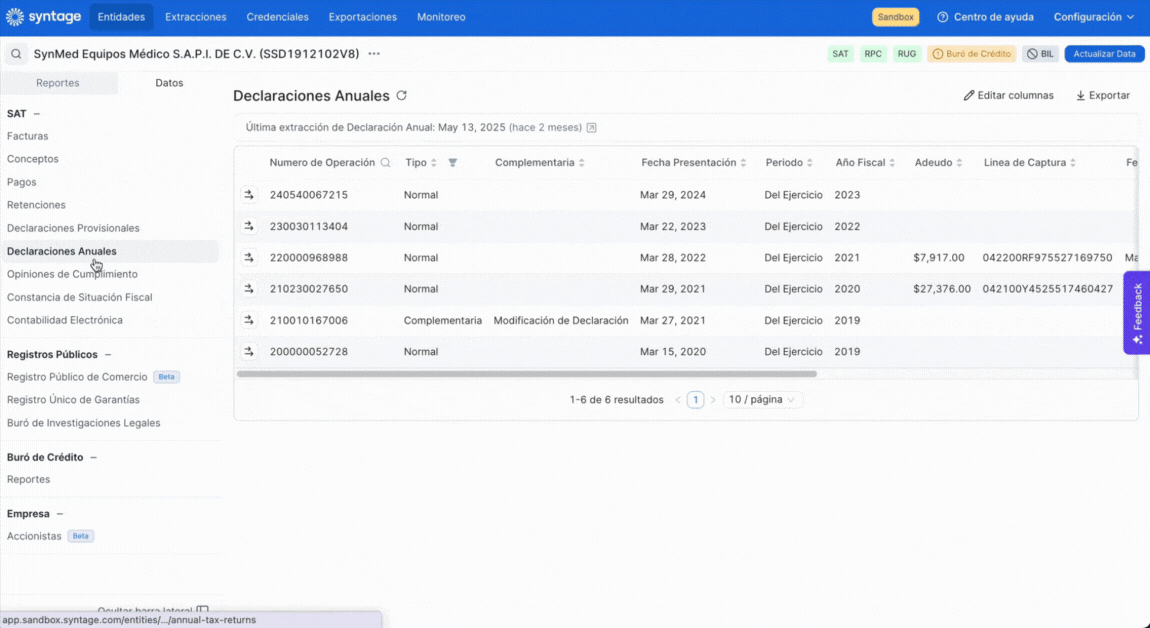Open row detail icon for operation 210010167006
The height and width of the screenshot is (628, 1150).
click(x=249, y=320)
